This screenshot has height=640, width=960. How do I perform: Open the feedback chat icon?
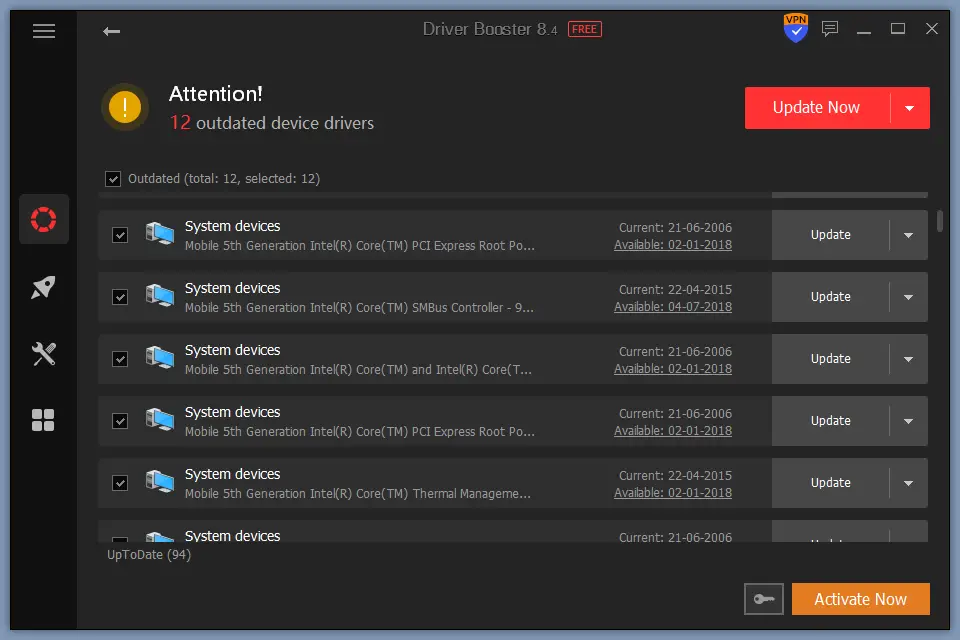pos(830,29)
